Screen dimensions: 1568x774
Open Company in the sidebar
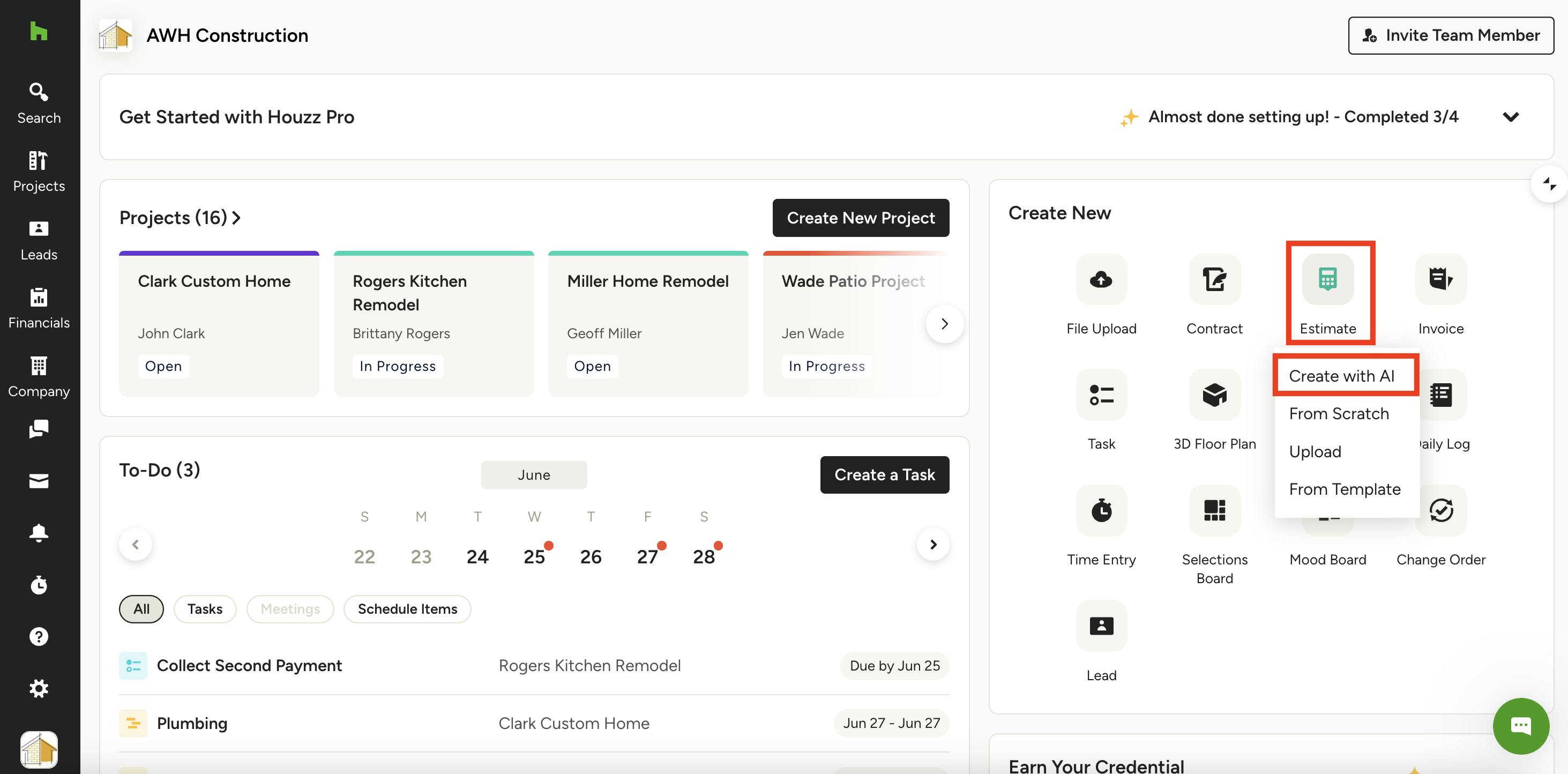pyautogui.click(x=39, y=377)
